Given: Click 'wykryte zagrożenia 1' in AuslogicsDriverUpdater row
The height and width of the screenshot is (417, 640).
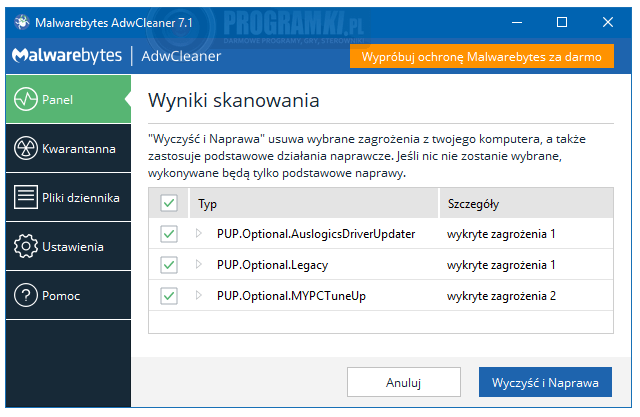Looking at the screenshot, I should tap(501, 234).
